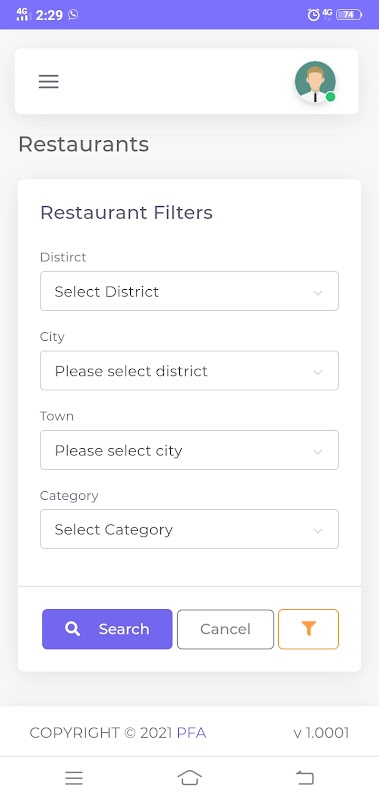Click the Restaurants page heading
Viewport: 379px width, 800px height.
coord(84,144)
